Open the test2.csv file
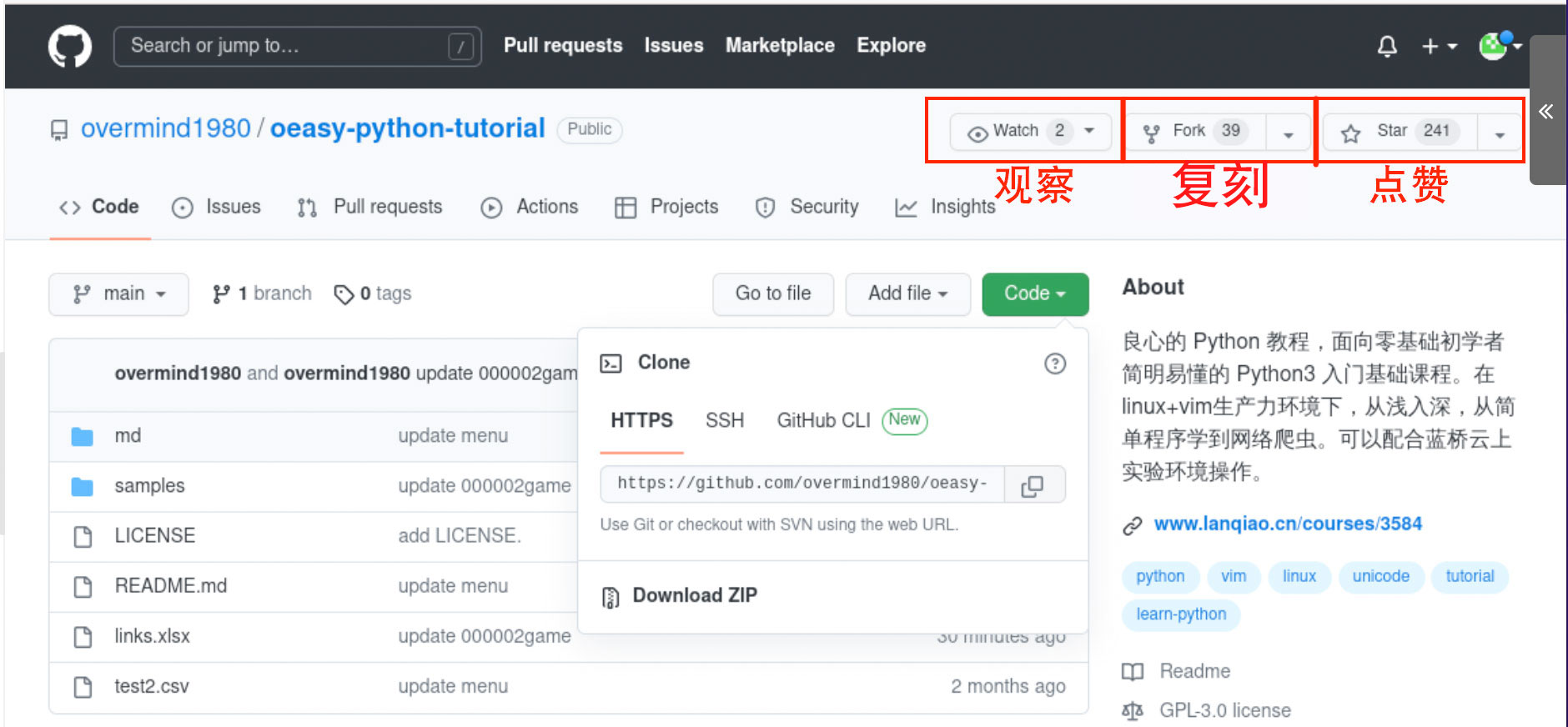 click(152, 686)
